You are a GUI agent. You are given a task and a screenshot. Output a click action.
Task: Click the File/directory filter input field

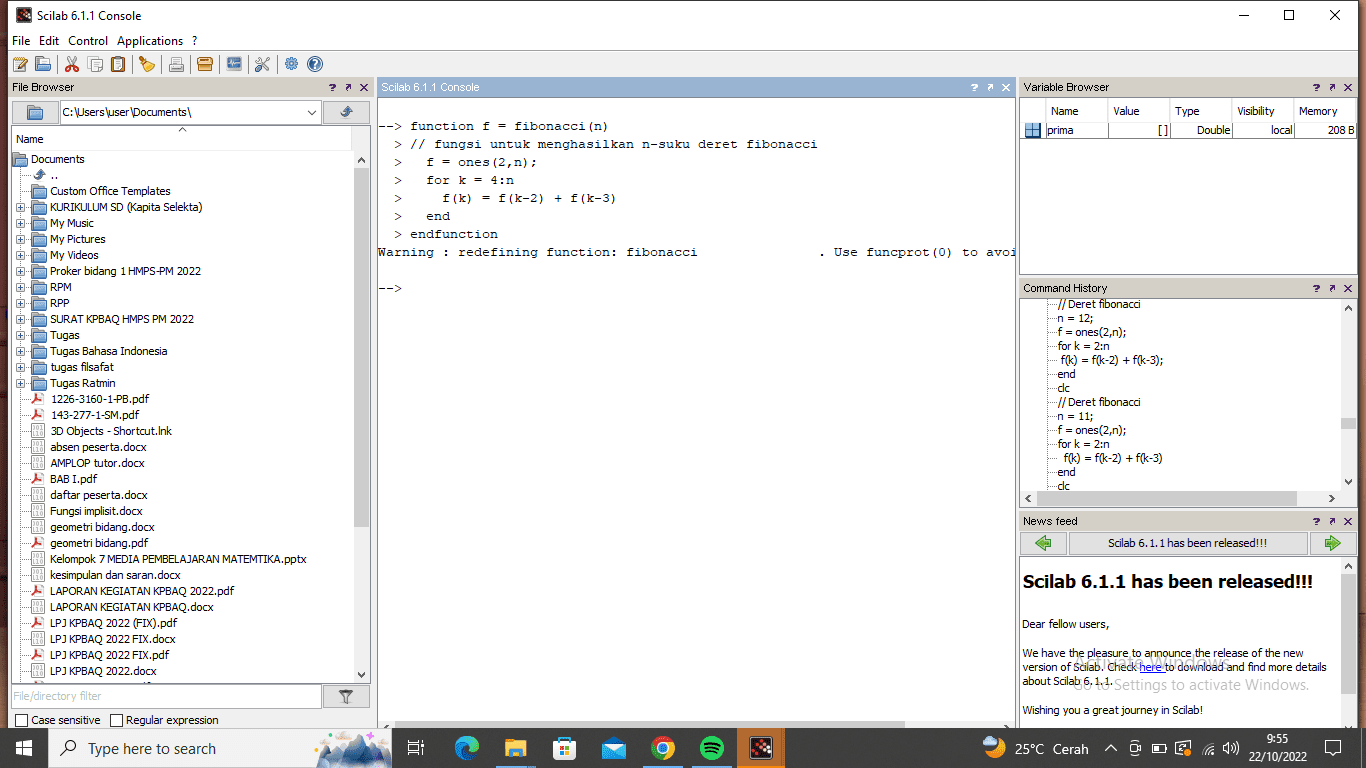point(166,696)
